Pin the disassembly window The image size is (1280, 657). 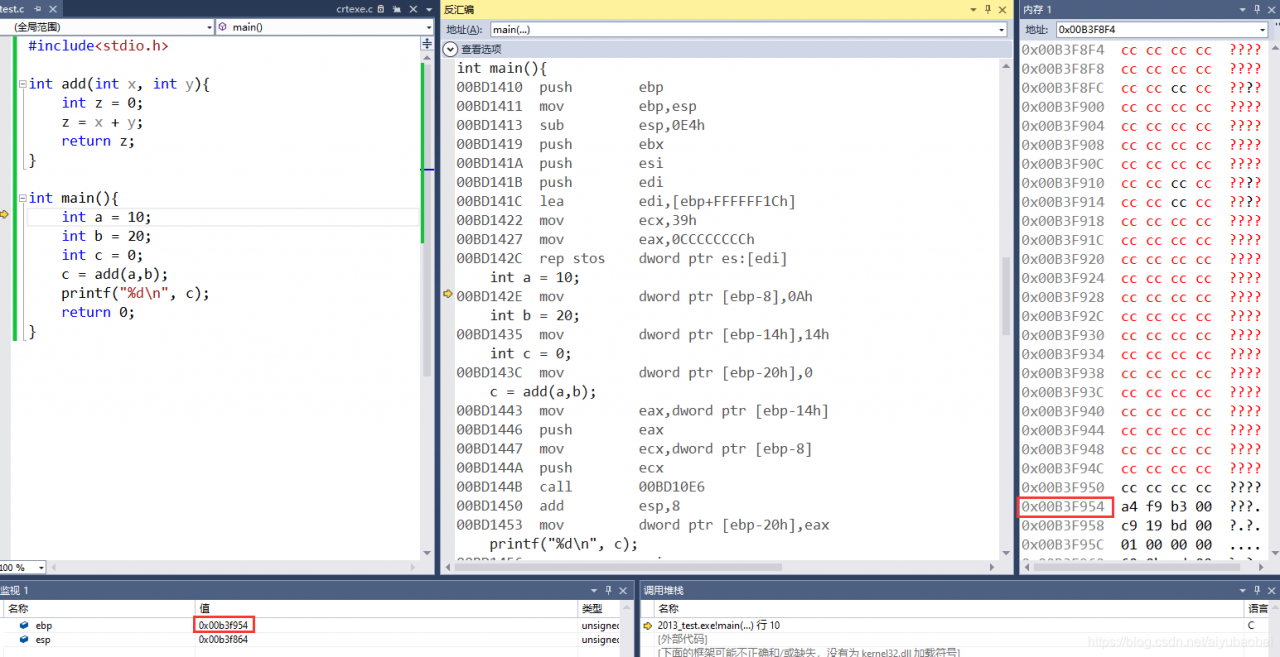tap(988, 9)
